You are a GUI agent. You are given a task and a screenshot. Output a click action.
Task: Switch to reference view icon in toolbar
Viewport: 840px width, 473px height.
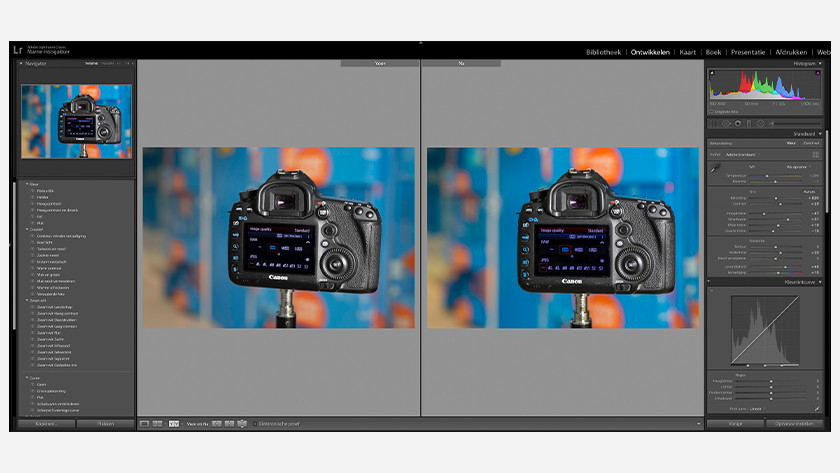[158, 424]
